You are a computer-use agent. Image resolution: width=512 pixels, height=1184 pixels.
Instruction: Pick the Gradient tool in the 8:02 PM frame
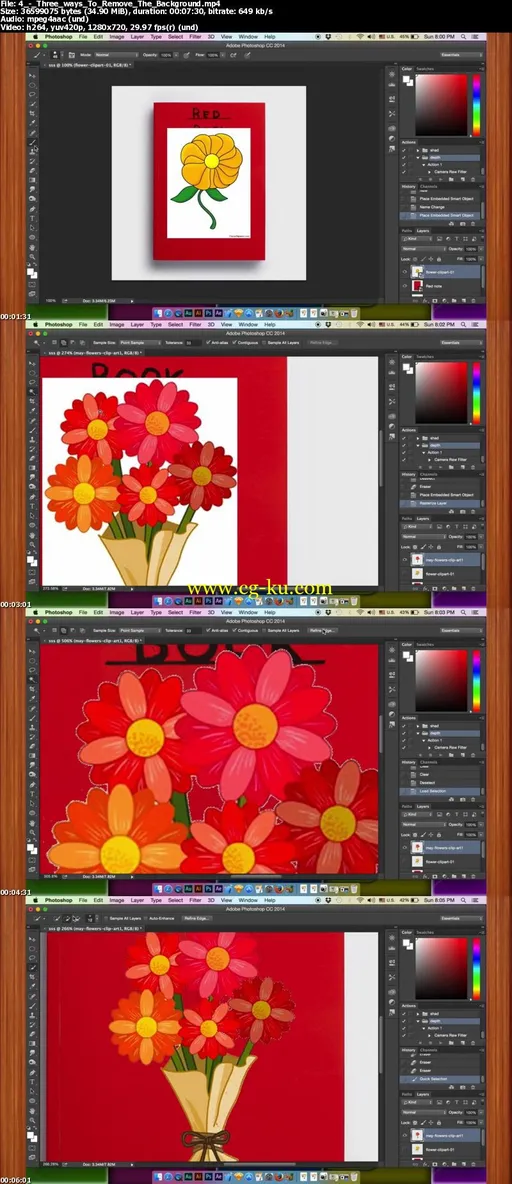tap(32, 468)
